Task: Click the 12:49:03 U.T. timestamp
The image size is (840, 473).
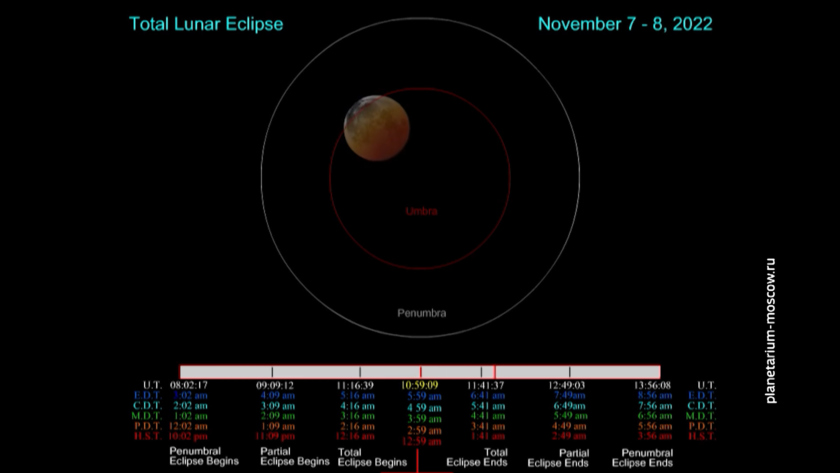Action: [x=567, y=385]
